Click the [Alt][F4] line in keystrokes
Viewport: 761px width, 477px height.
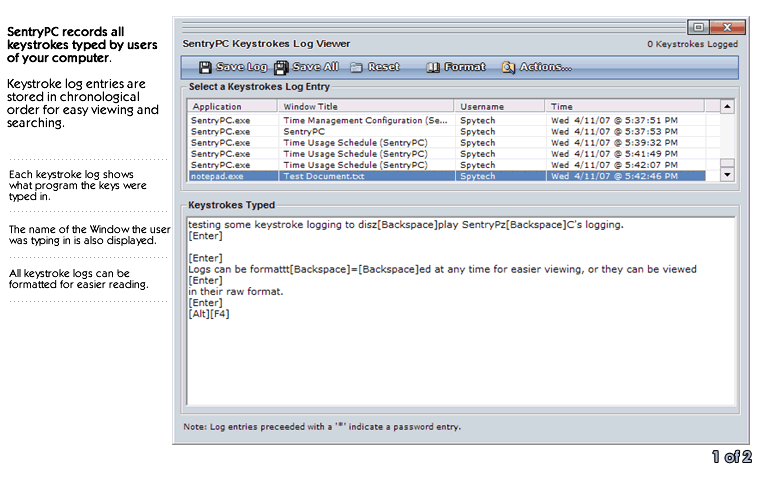coord(209,314)
